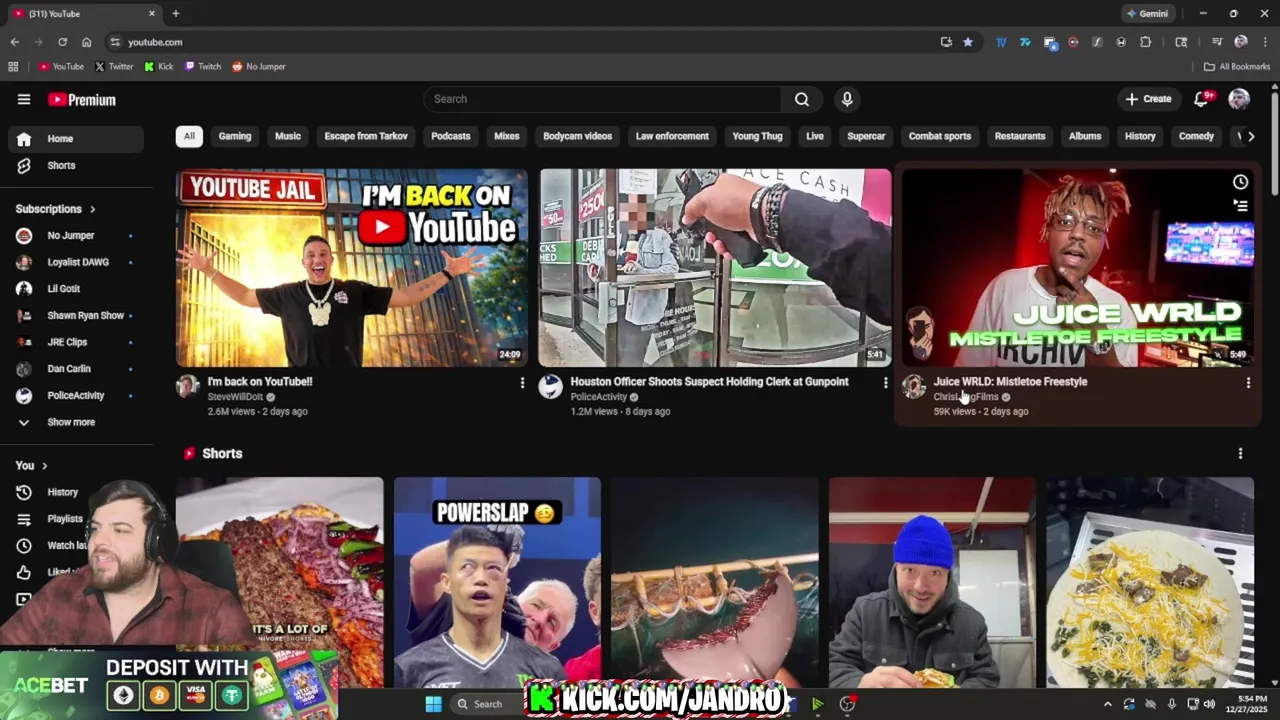
Task: Open the Shorts shelf more options menu
Action: coord(1240,453)
